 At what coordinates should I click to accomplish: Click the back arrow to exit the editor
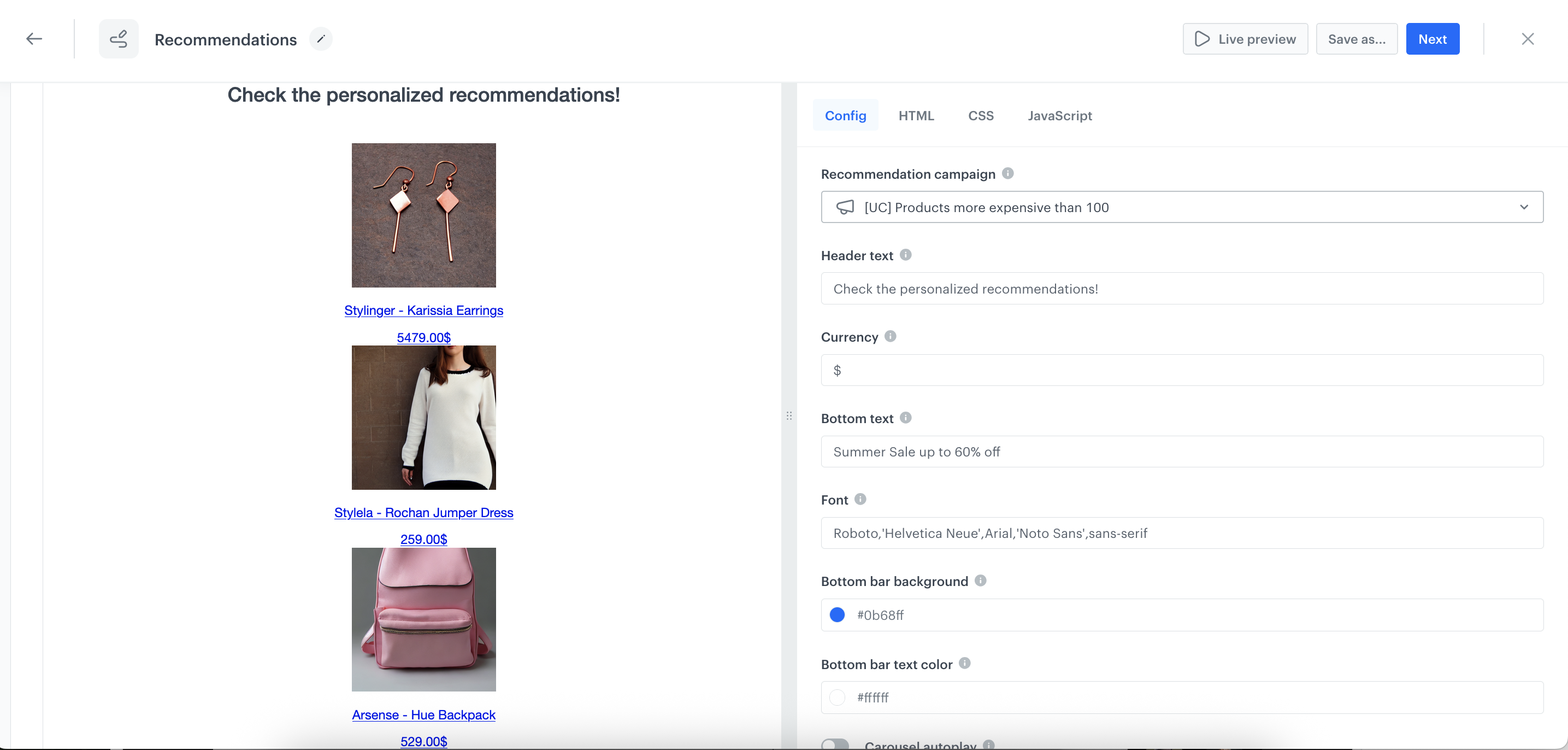click(34, 38)
